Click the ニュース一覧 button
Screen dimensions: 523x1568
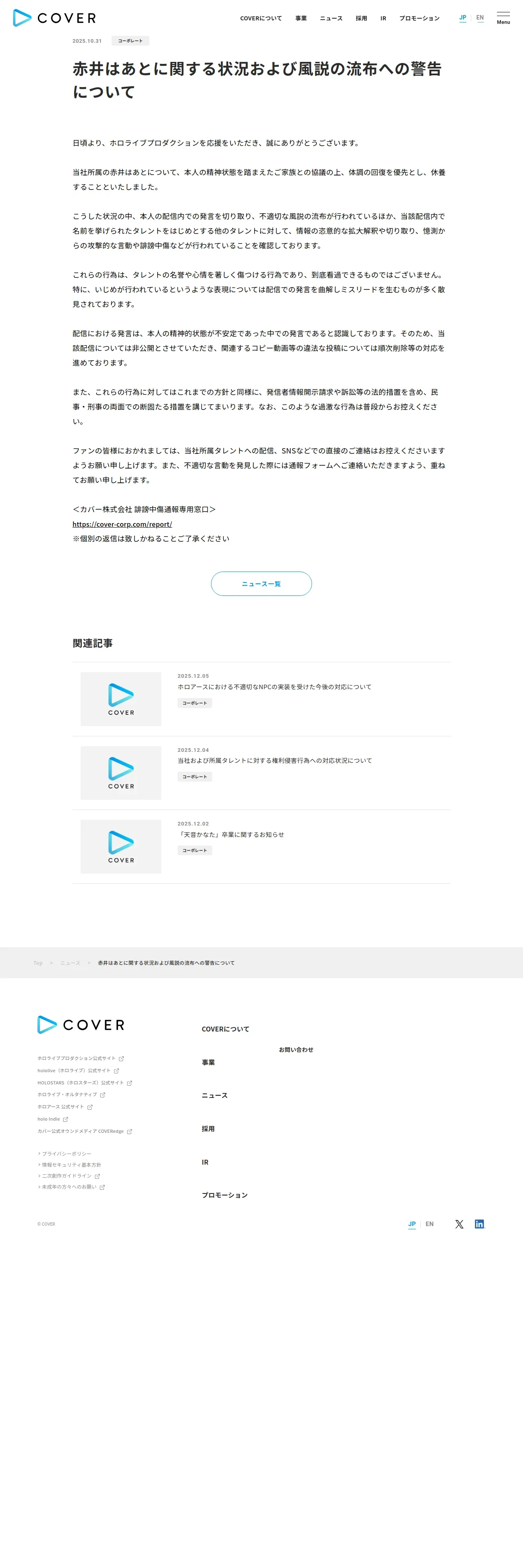(x=261, y=584)
